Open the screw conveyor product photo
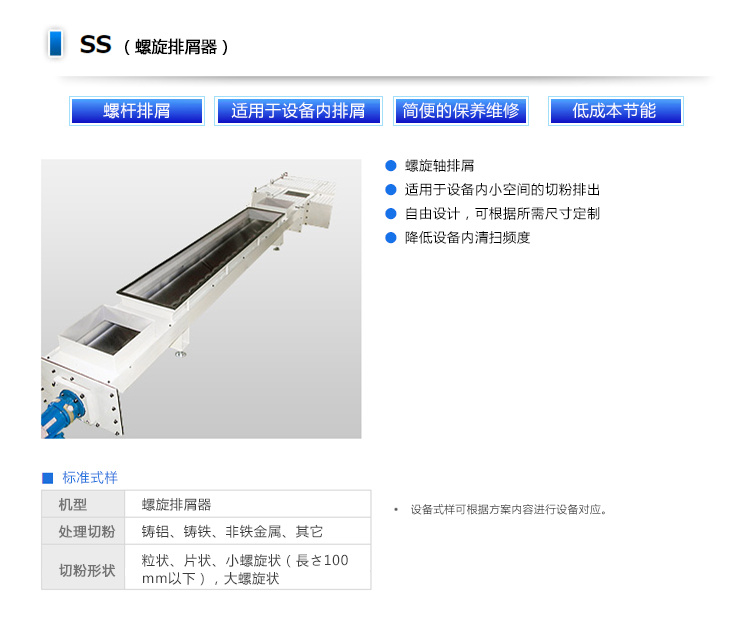The height and width of the screenshot is (618, 753). pos(201,299)
